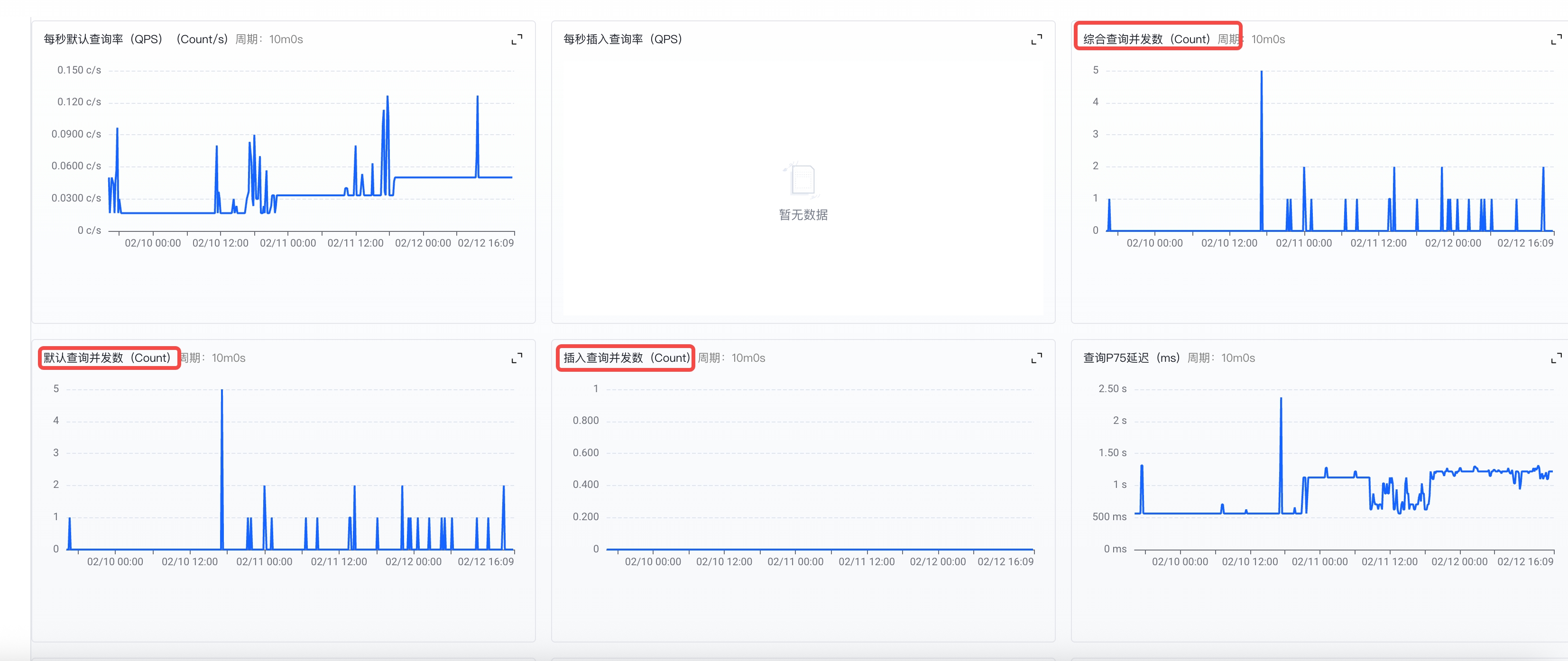1568x661 pixels.
Task: Select the 0.600 axis value
Action: (586, 453)
